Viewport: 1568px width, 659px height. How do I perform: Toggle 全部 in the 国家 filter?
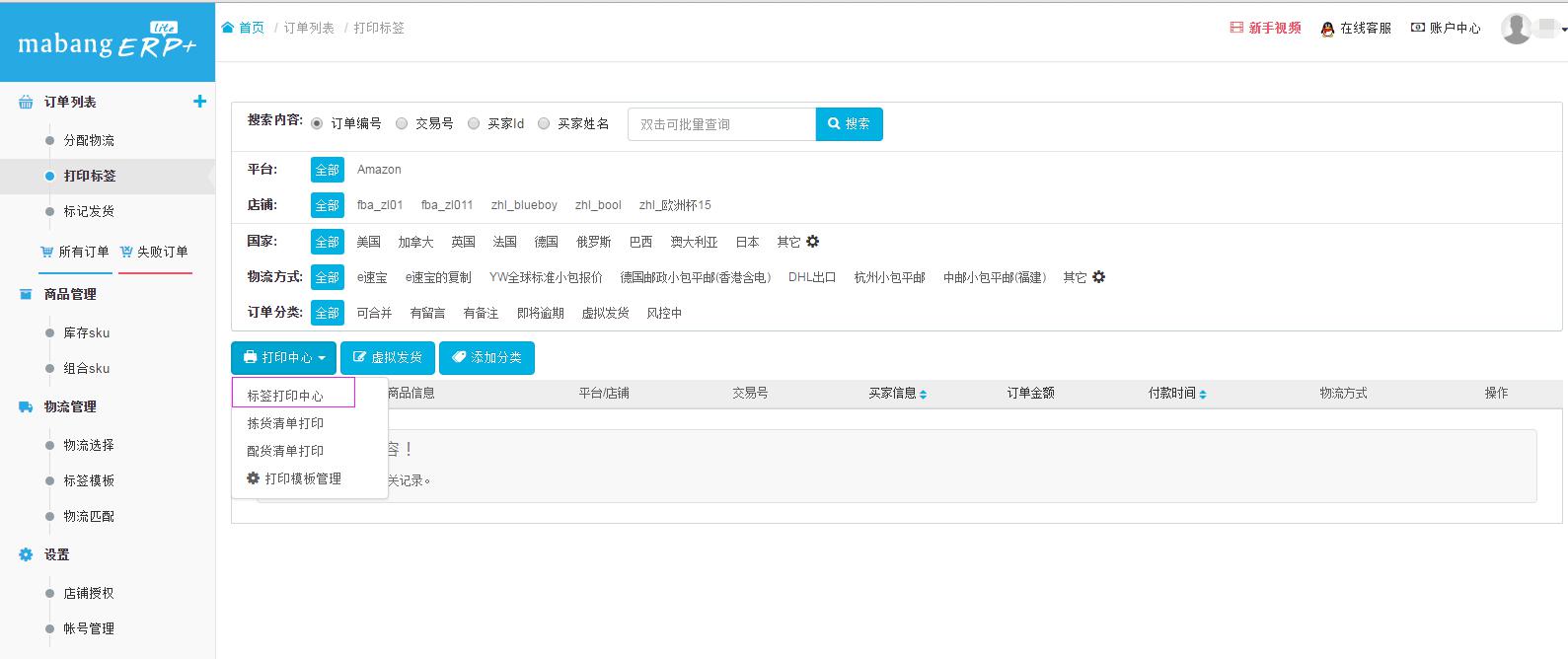(327, 242)
